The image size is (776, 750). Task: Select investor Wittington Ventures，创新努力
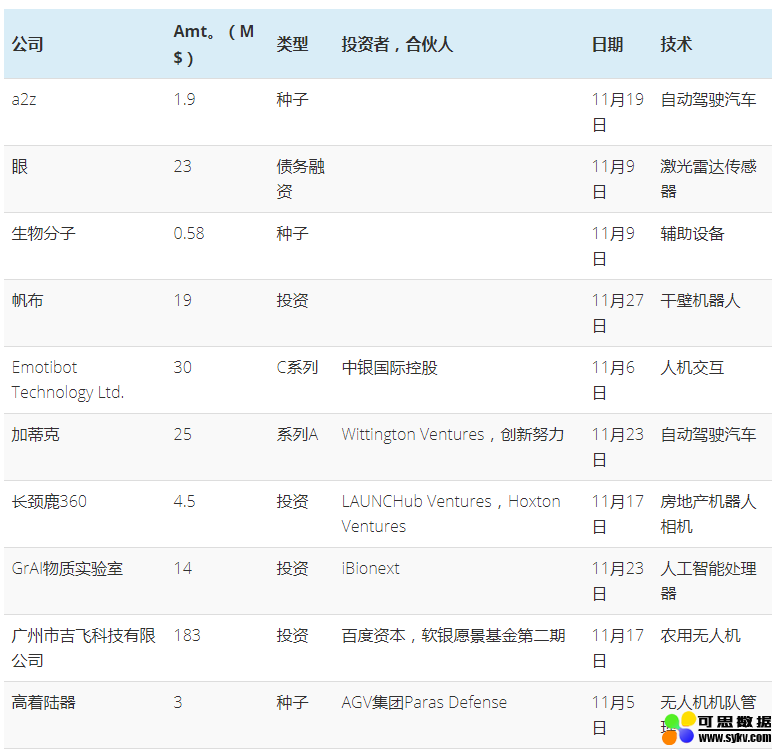pyautogui.click(x=453, y=434)
